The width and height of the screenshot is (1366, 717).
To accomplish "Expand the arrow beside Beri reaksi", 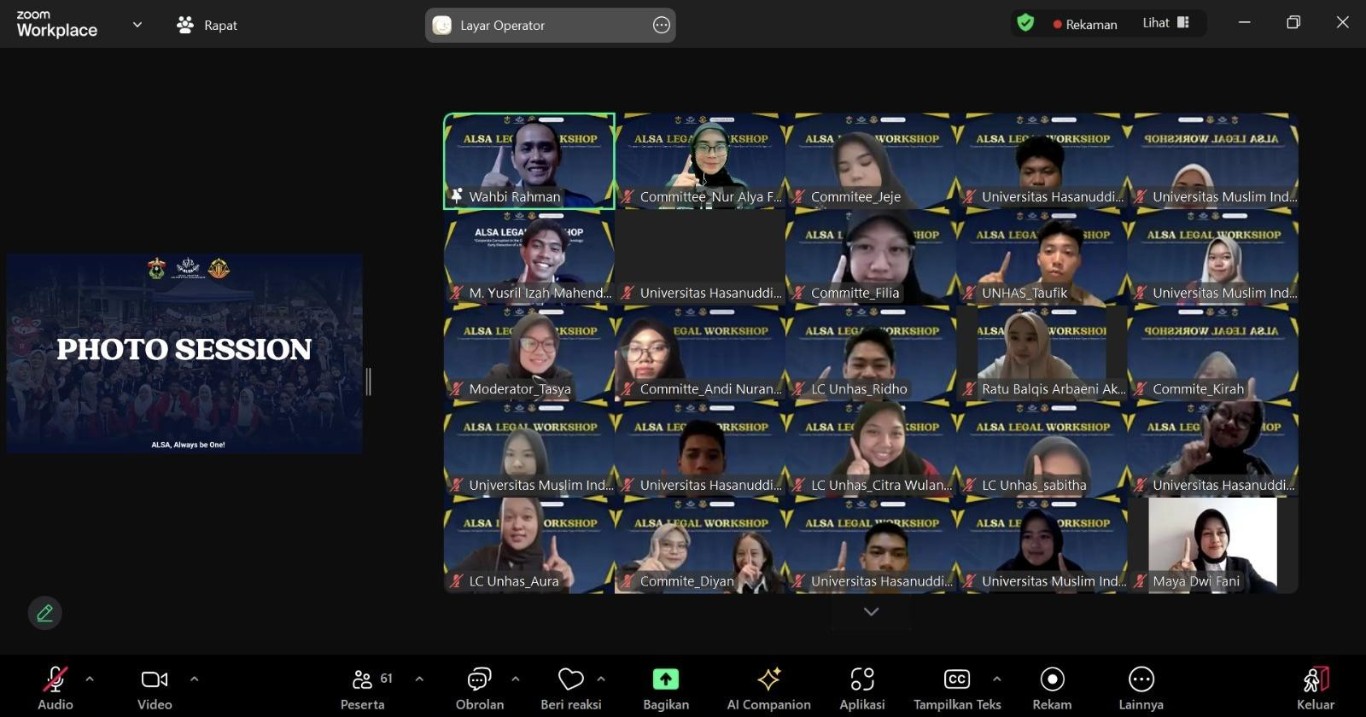I will click(601, 679).
